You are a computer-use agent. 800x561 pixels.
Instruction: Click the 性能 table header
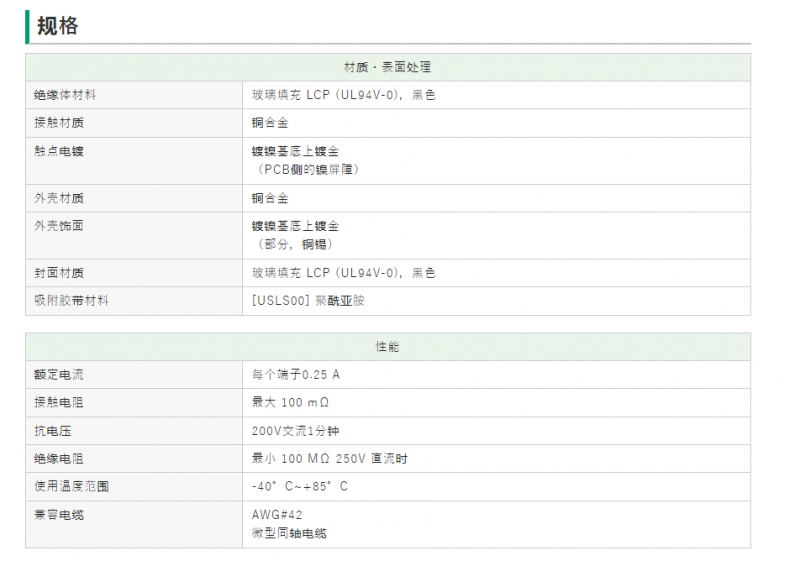(388, 347)
